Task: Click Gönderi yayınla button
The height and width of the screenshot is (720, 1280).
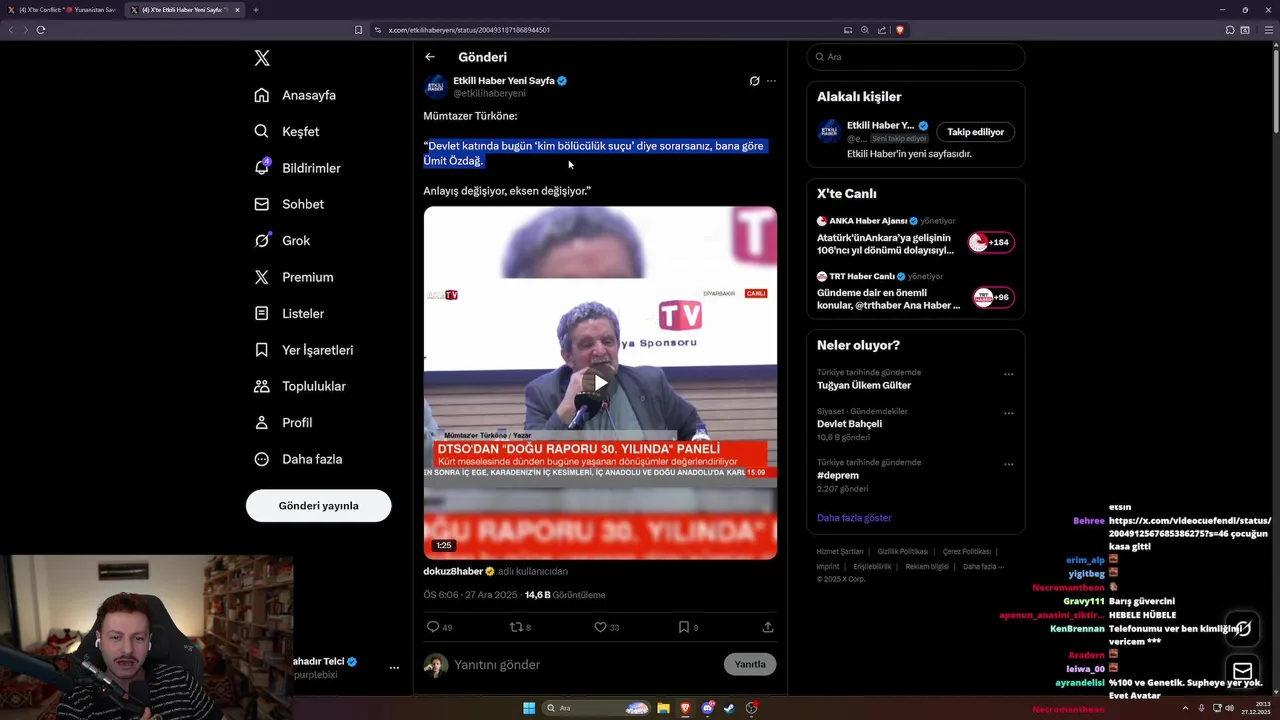Action: pos(318,505)
